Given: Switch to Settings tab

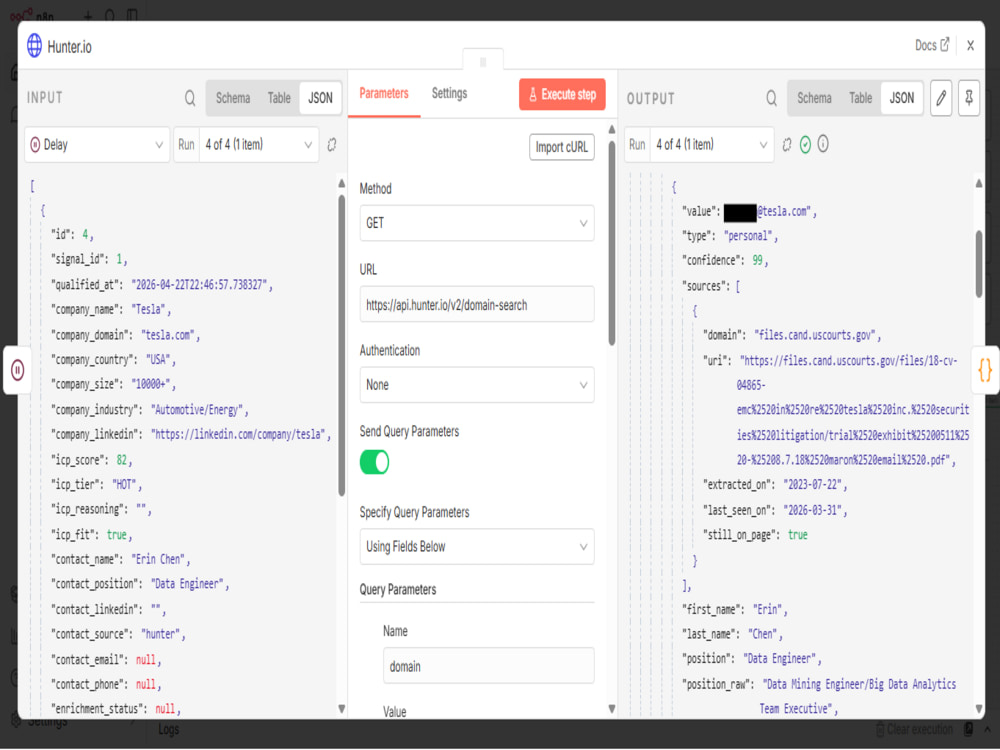Looking at the screenshot, I should click(449, 94).
